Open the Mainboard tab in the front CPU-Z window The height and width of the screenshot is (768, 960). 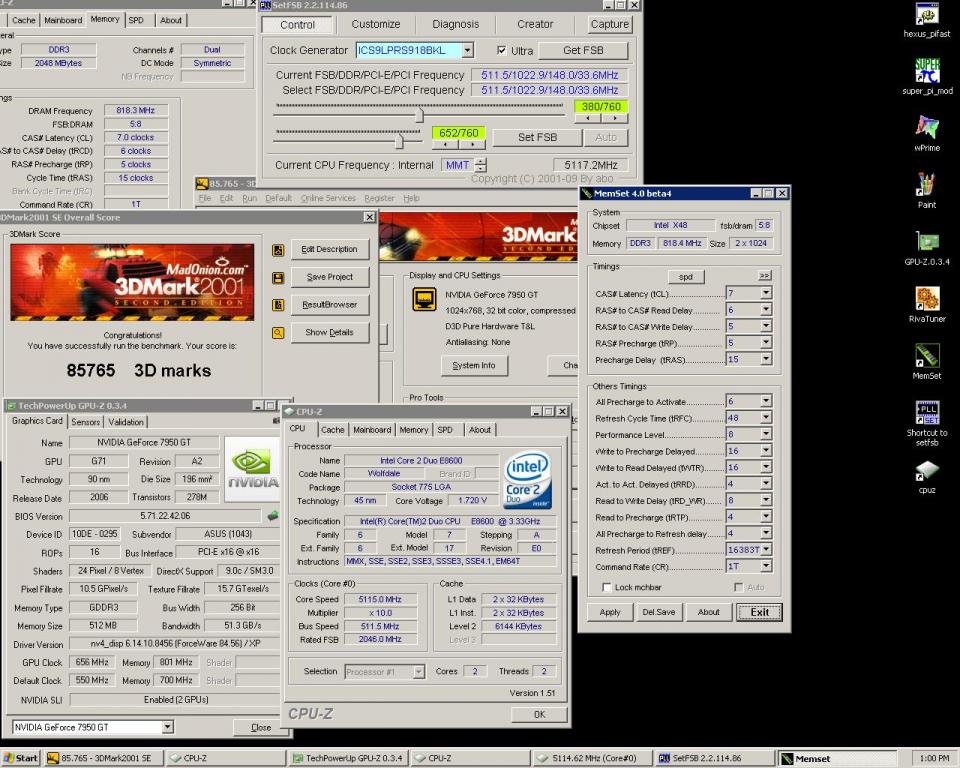[x=372, y=430]
